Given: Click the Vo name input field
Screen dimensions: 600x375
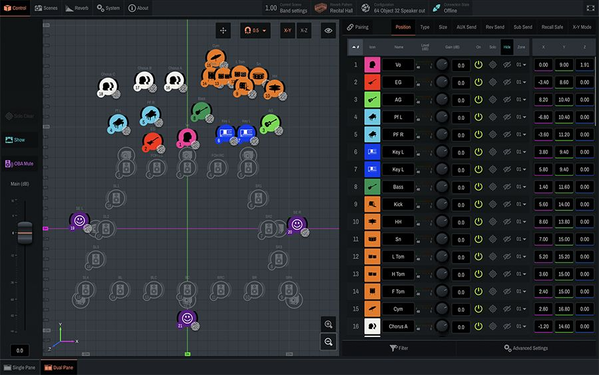Looking at the screenshot, I should pyautogui.click(x=398, y=65).
